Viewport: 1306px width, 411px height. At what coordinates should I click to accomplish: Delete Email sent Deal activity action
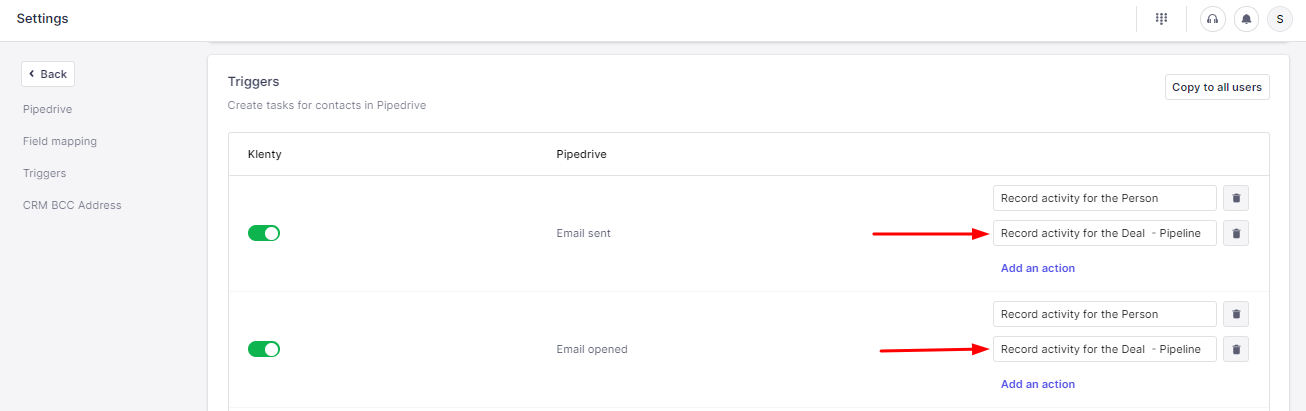1236,233
